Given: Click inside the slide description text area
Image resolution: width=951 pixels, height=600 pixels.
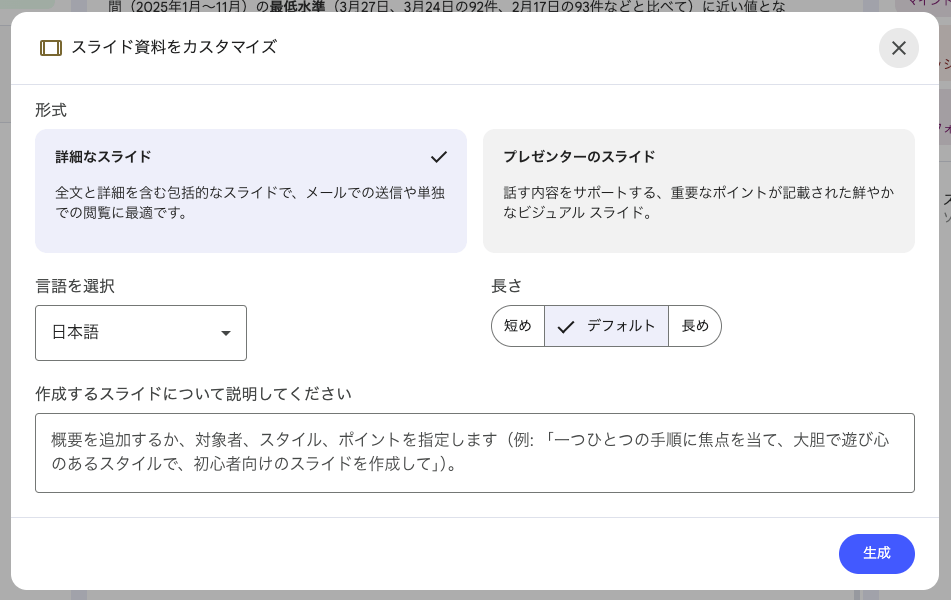Looking at the screenshot, I should [x=474, y=452].
